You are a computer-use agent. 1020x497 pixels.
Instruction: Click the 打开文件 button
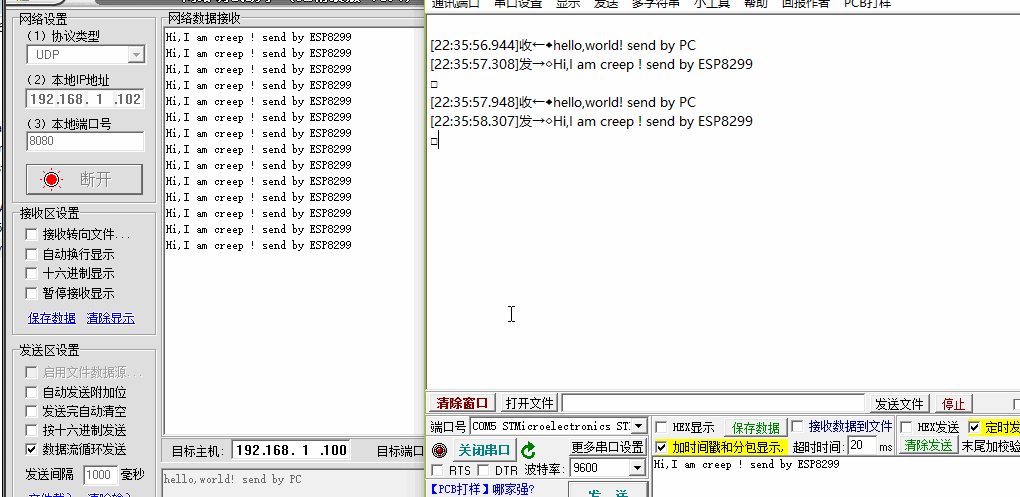530,403
